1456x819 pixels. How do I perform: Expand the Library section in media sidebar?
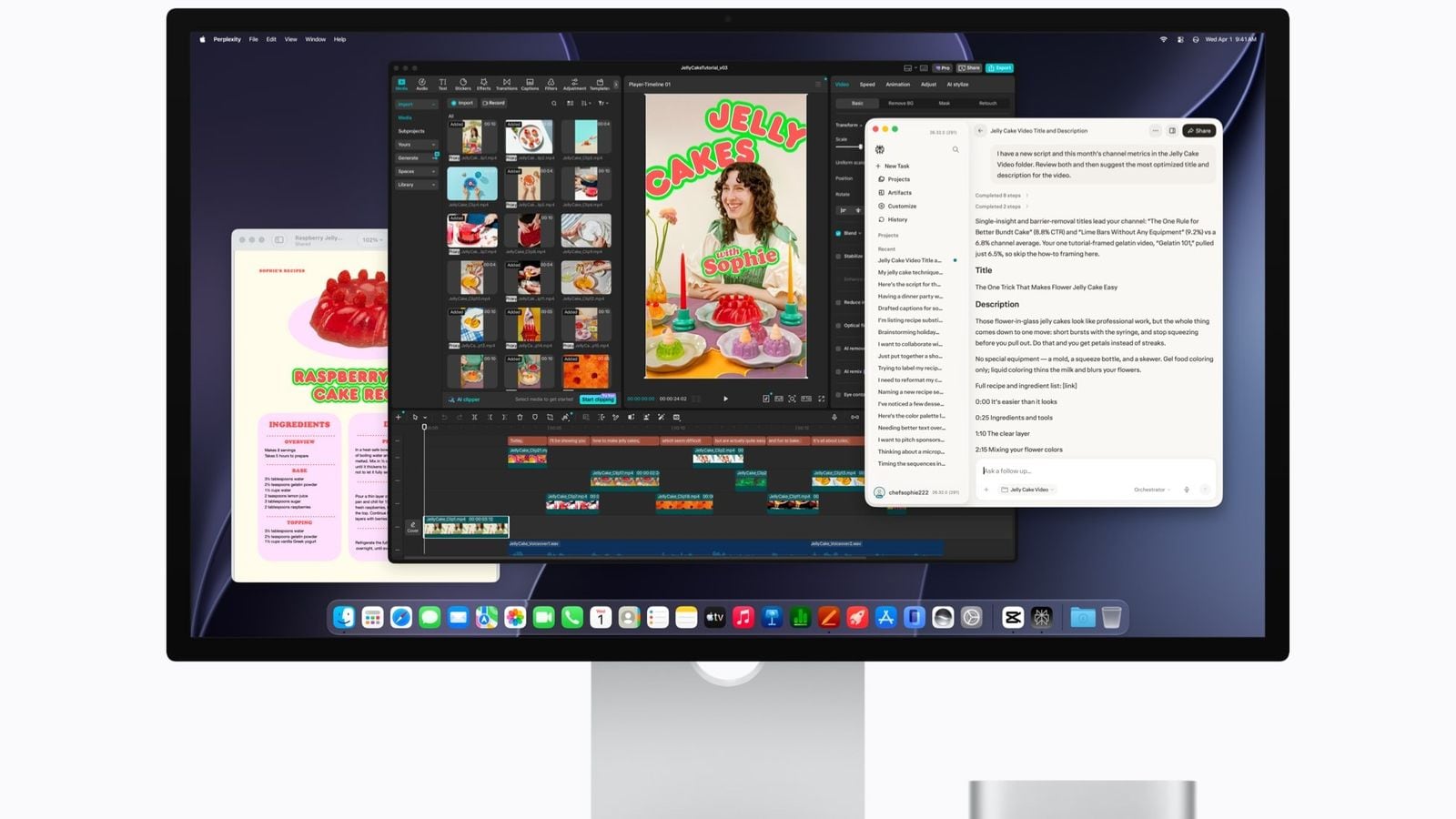coord(416,185)
